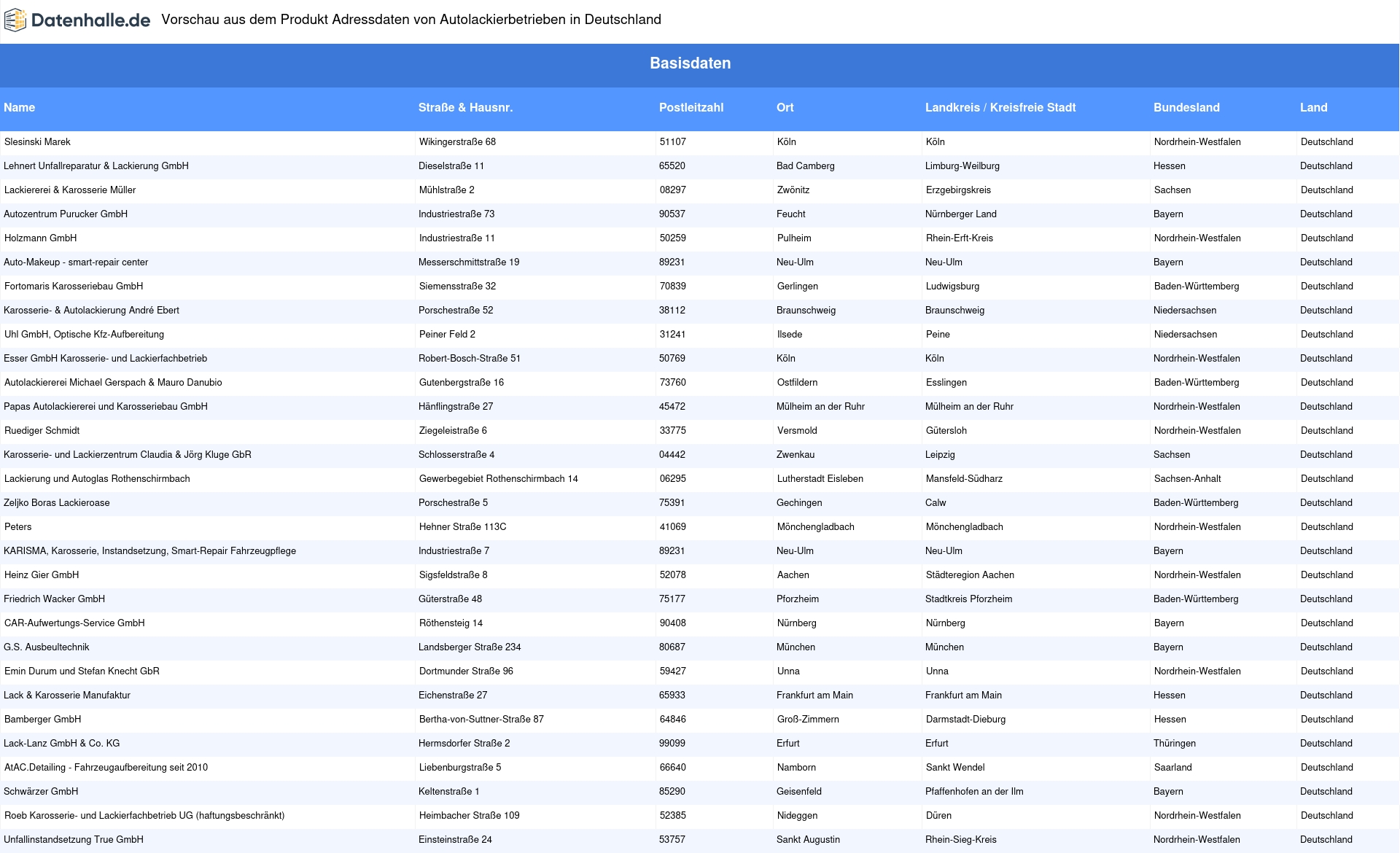Click the Rhein-Sieg-Kreis district cell
The image size is (1400, 853).
click(x=961, y=840)
